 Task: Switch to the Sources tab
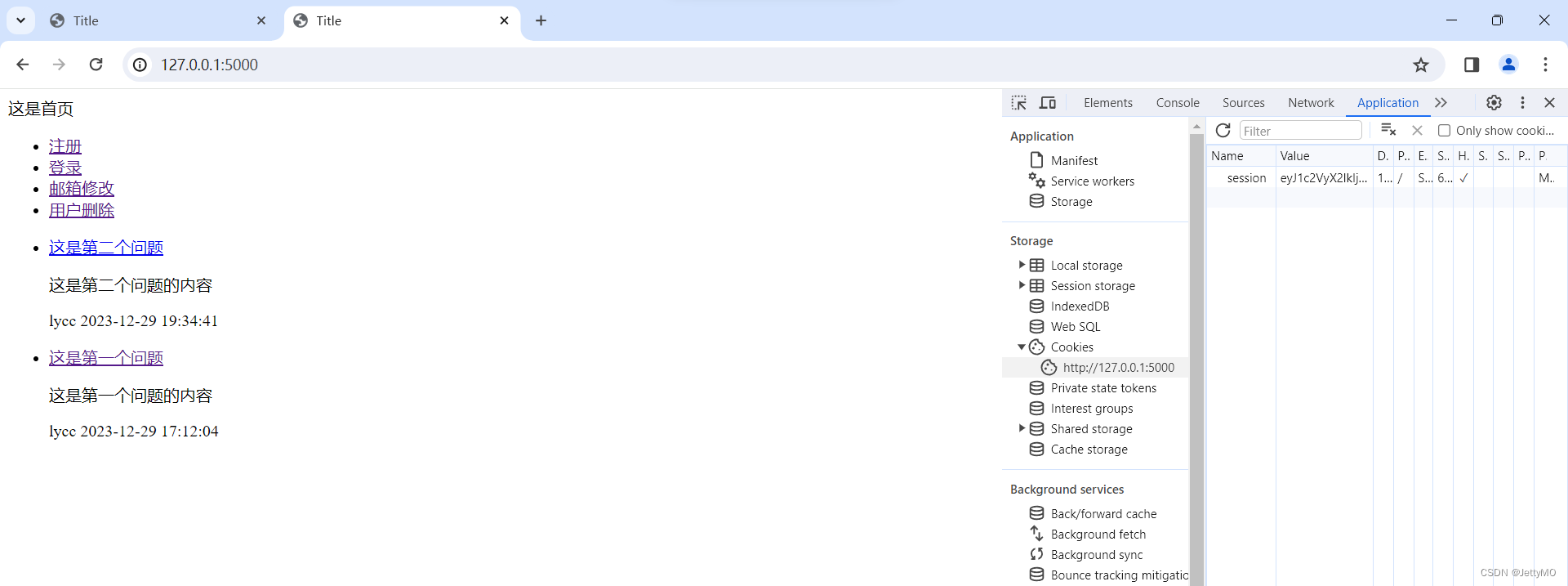(x=1244, y=103)
